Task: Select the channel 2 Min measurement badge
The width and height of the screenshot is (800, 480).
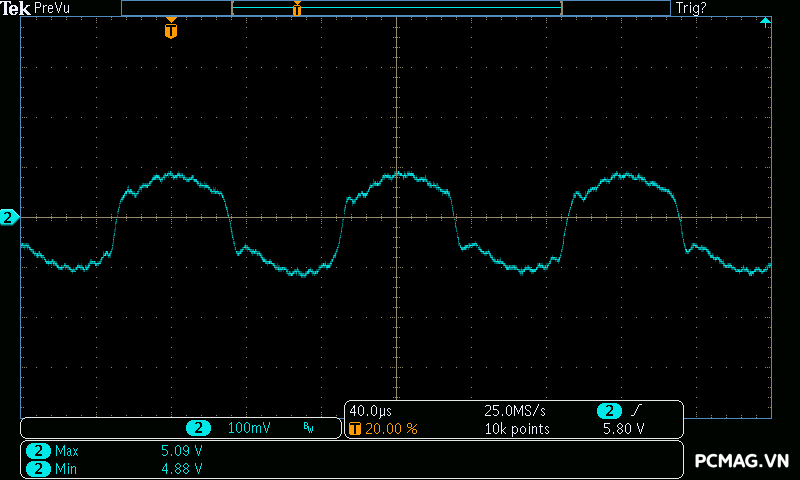Action: click(x=38, y=468)
